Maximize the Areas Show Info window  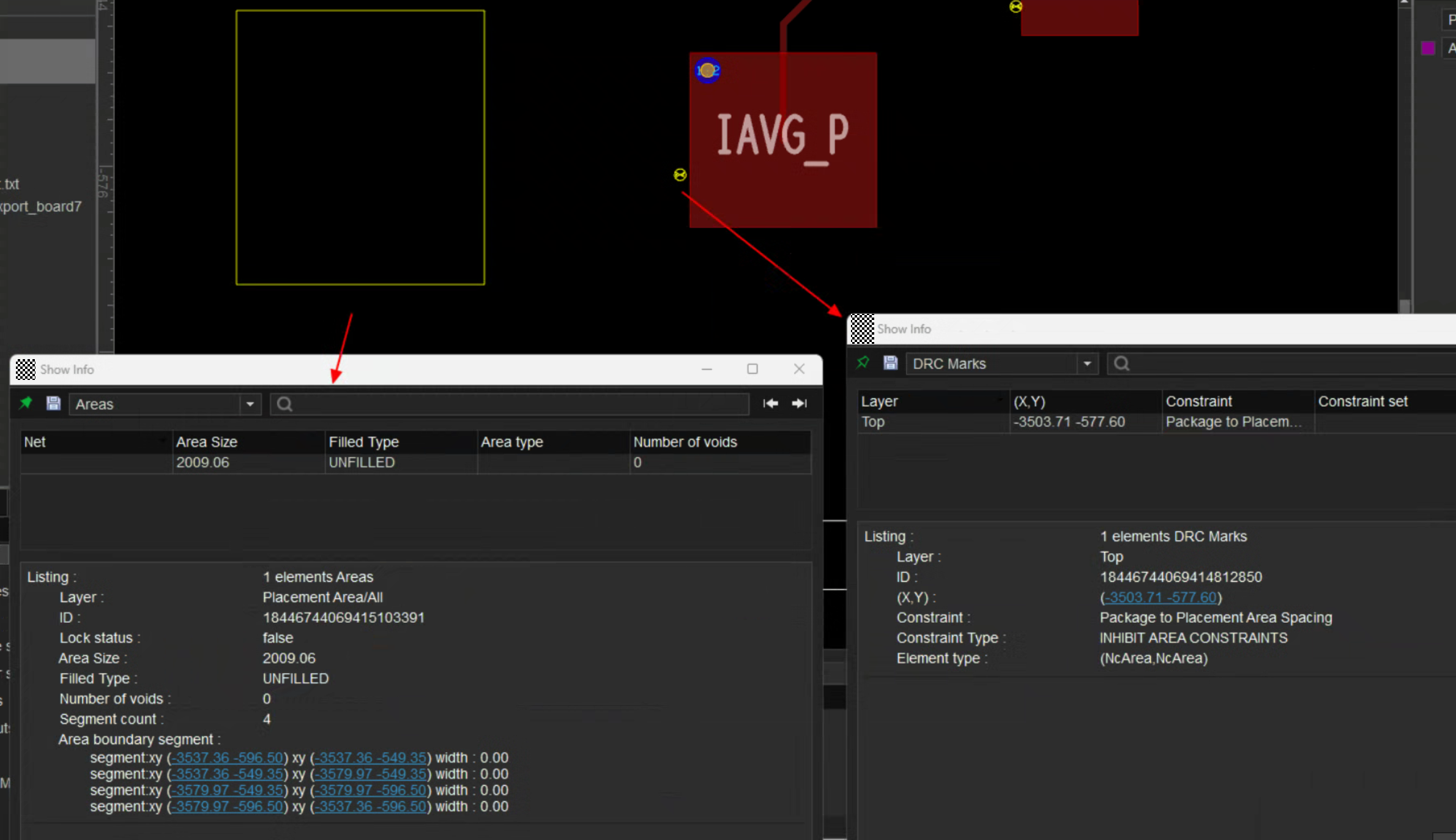pyautogui.click(x=752, y=369)
